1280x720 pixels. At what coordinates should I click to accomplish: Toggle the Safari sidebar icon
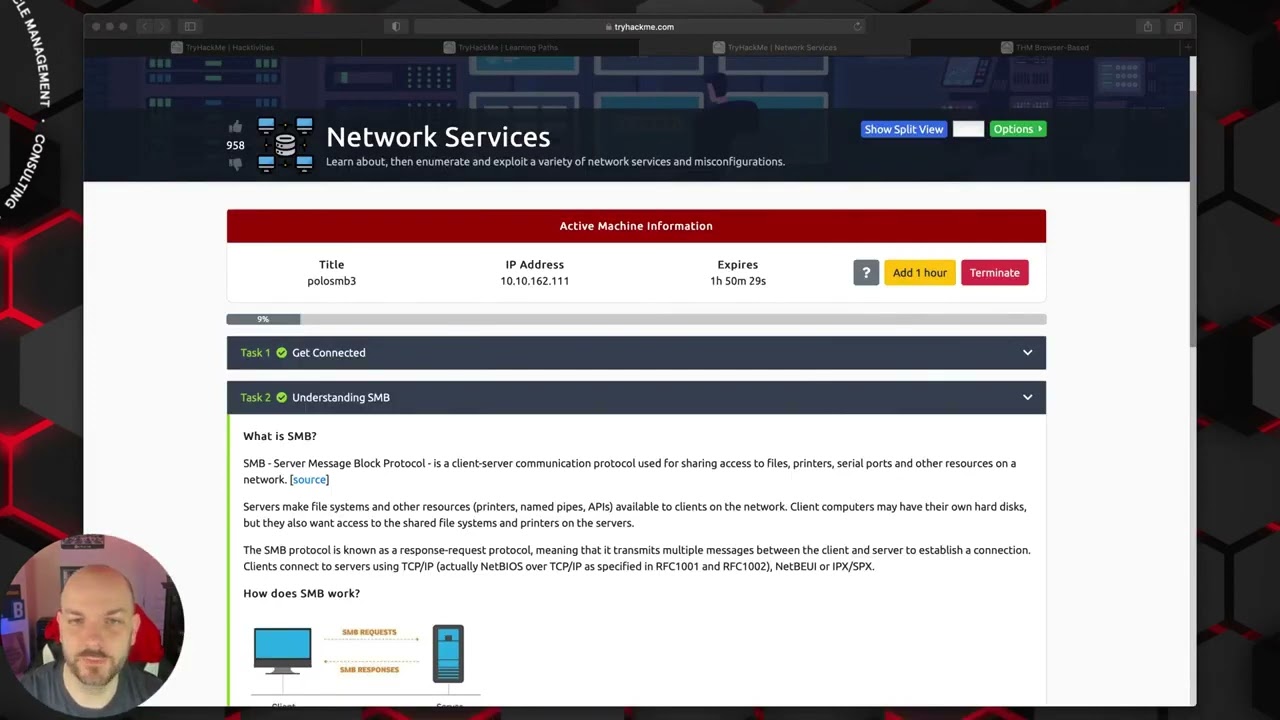point(190,26)
